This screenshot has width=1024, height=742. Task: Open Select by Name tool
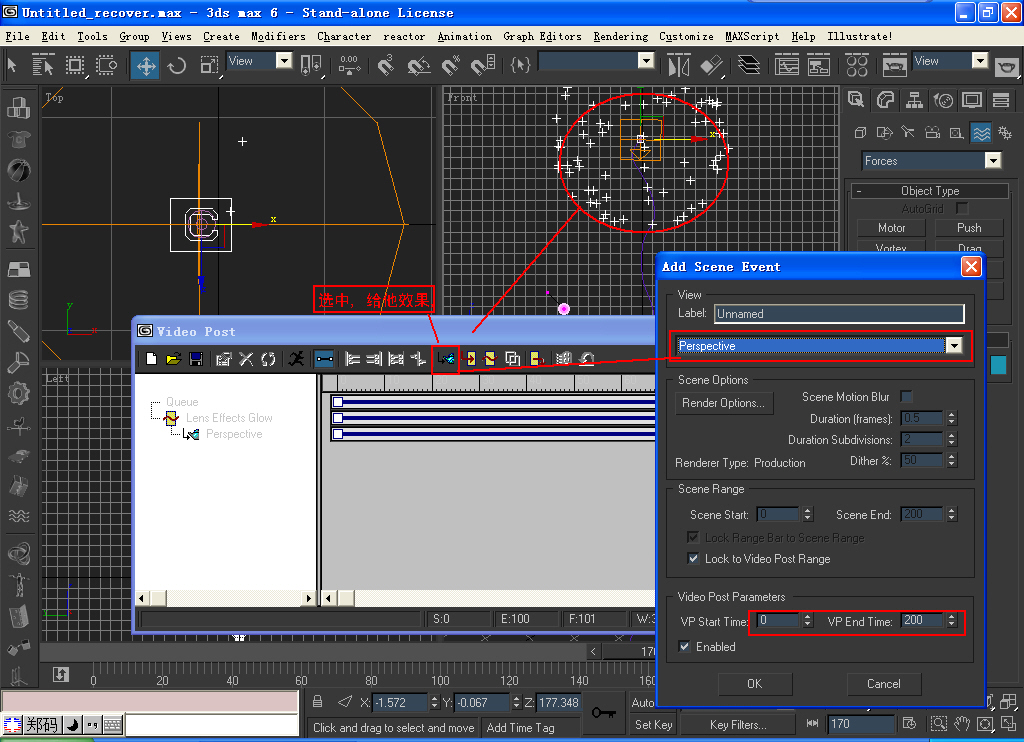(42, 65)
